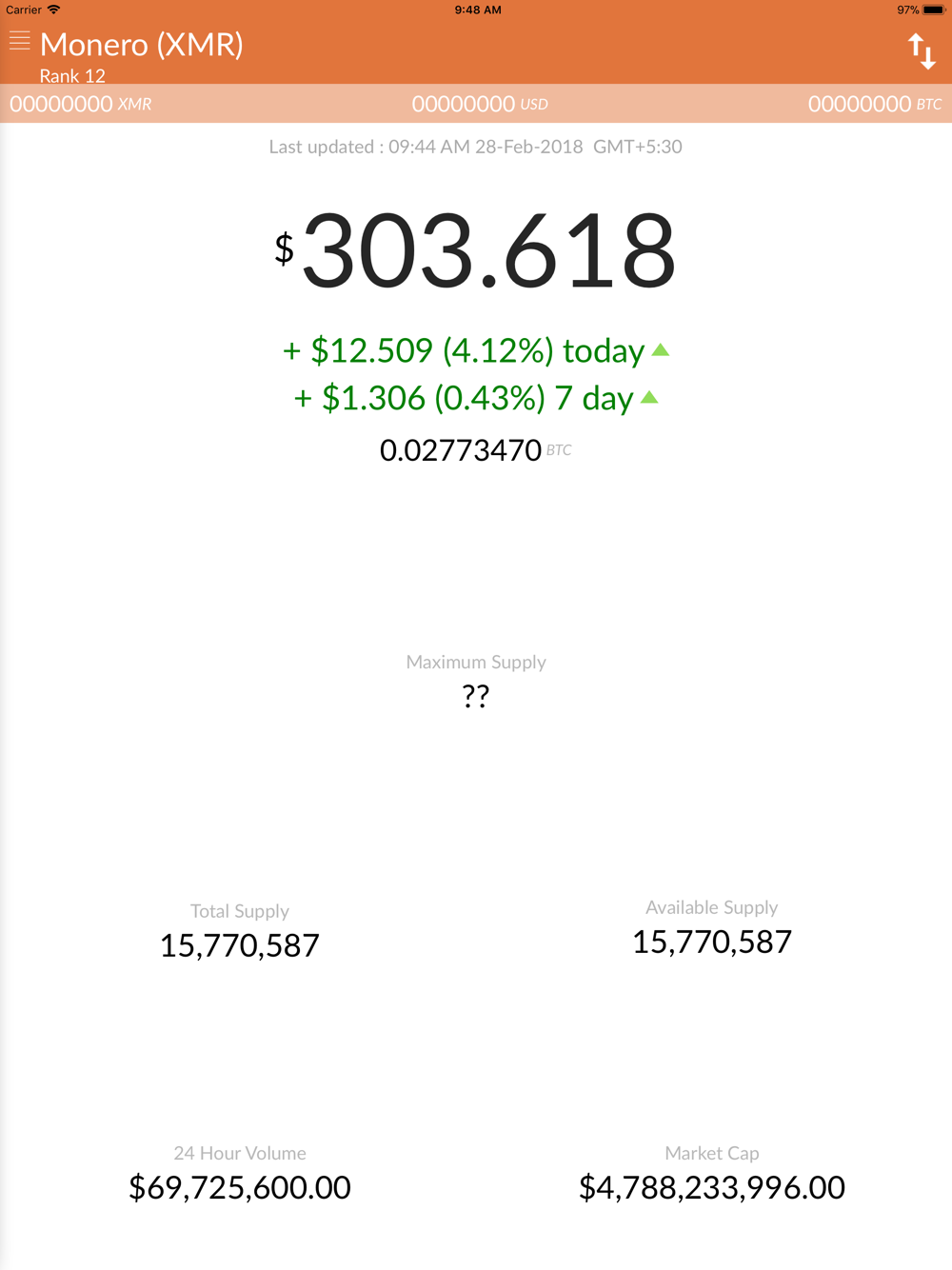952x1270 pixels.
Task: Tap the Total Supply value
Action: 240,945
